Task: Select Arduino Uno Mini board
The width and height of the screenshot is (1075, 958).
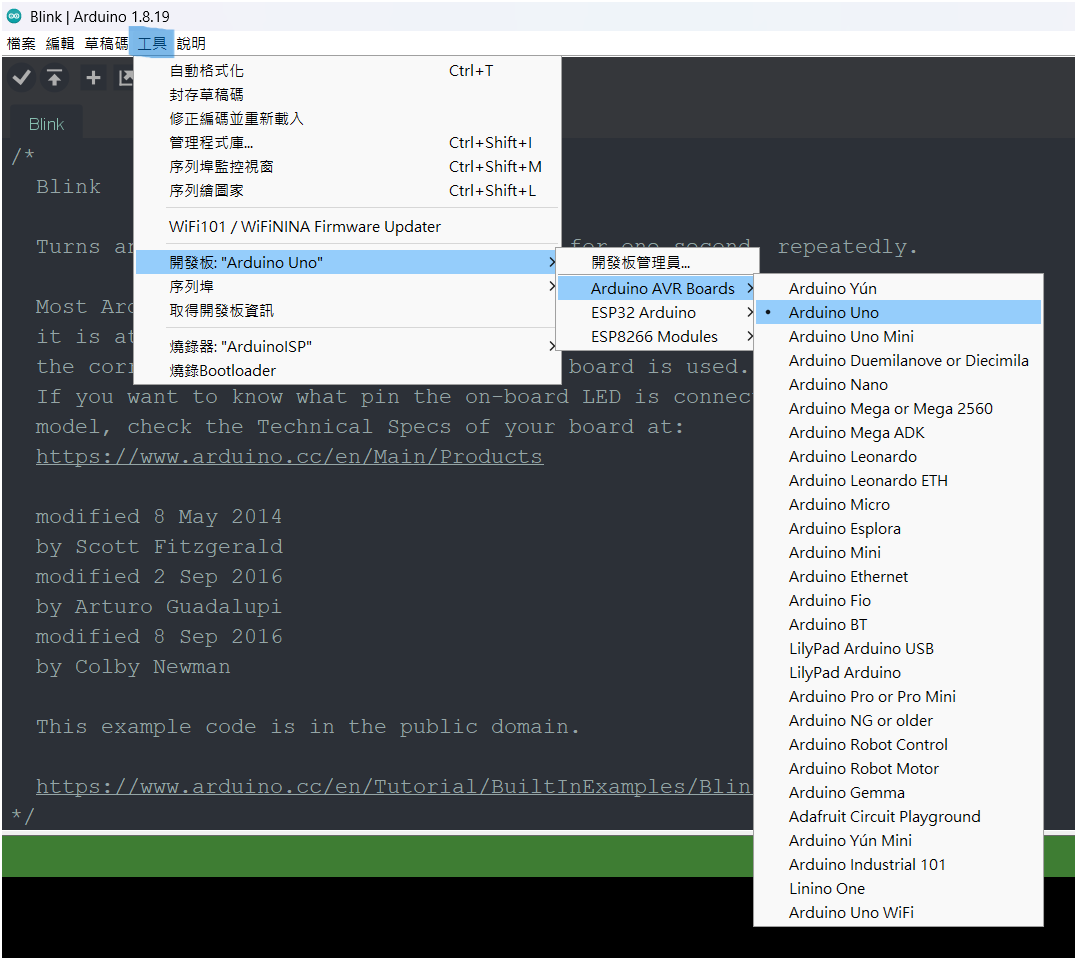Action: pyautogui.click(x=898, y=337)
